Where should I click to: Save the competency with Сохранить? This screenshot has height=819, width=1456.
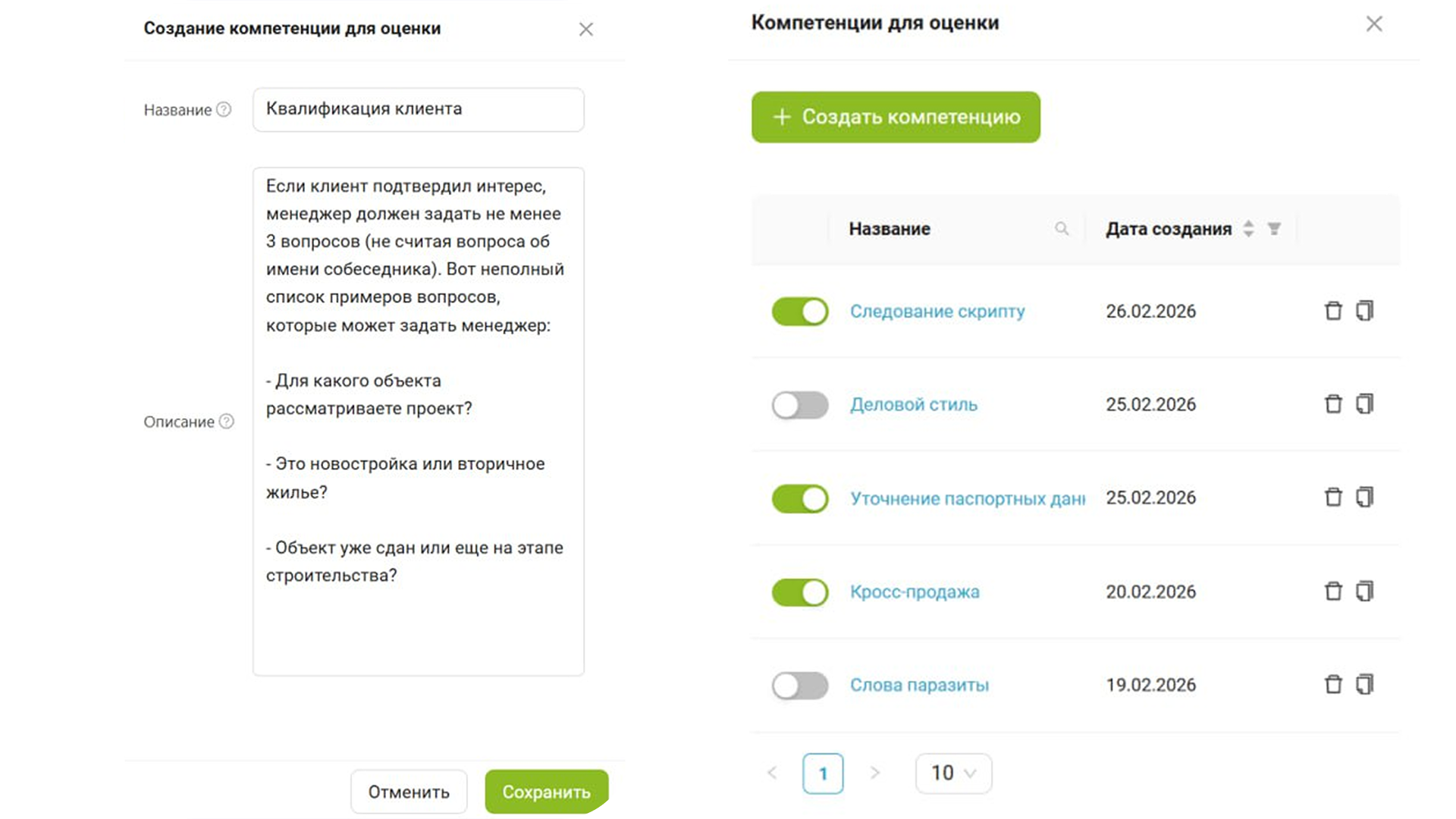click(546, 792)
